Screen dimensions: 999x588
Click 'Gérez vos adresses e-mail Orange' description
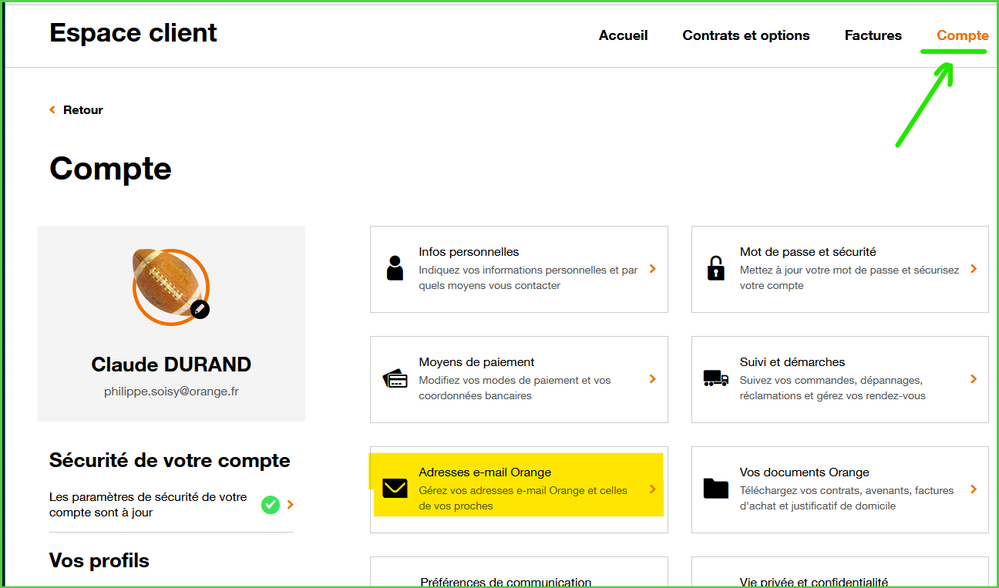(523, 498)
